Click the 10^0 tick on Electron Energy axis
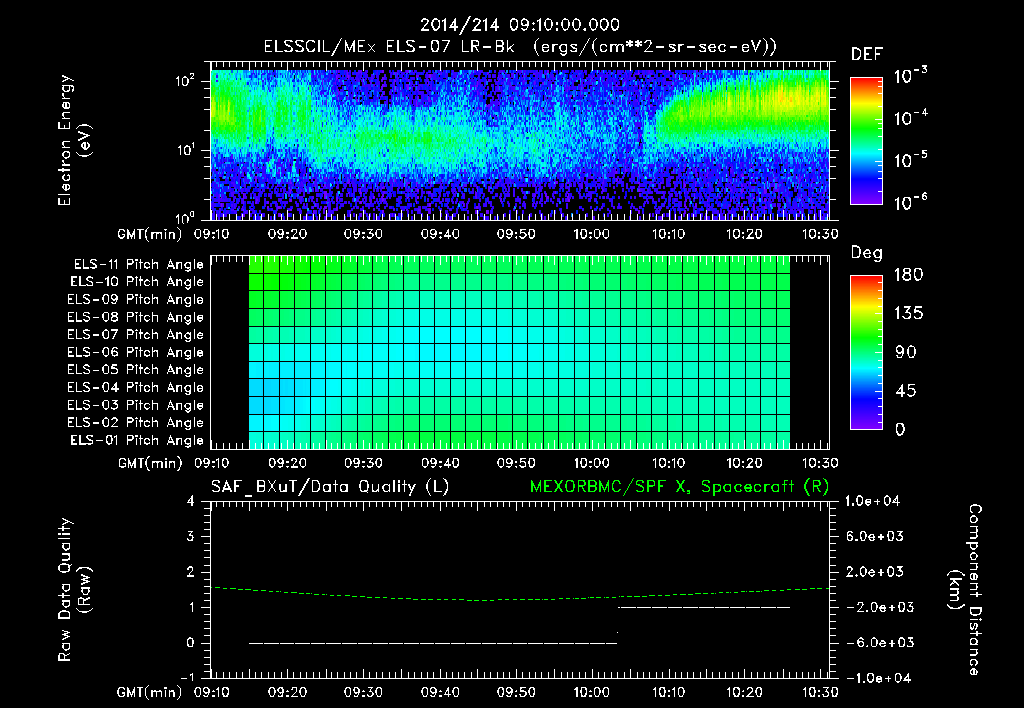The image size is (1024, 708). (x=185, y=218)
